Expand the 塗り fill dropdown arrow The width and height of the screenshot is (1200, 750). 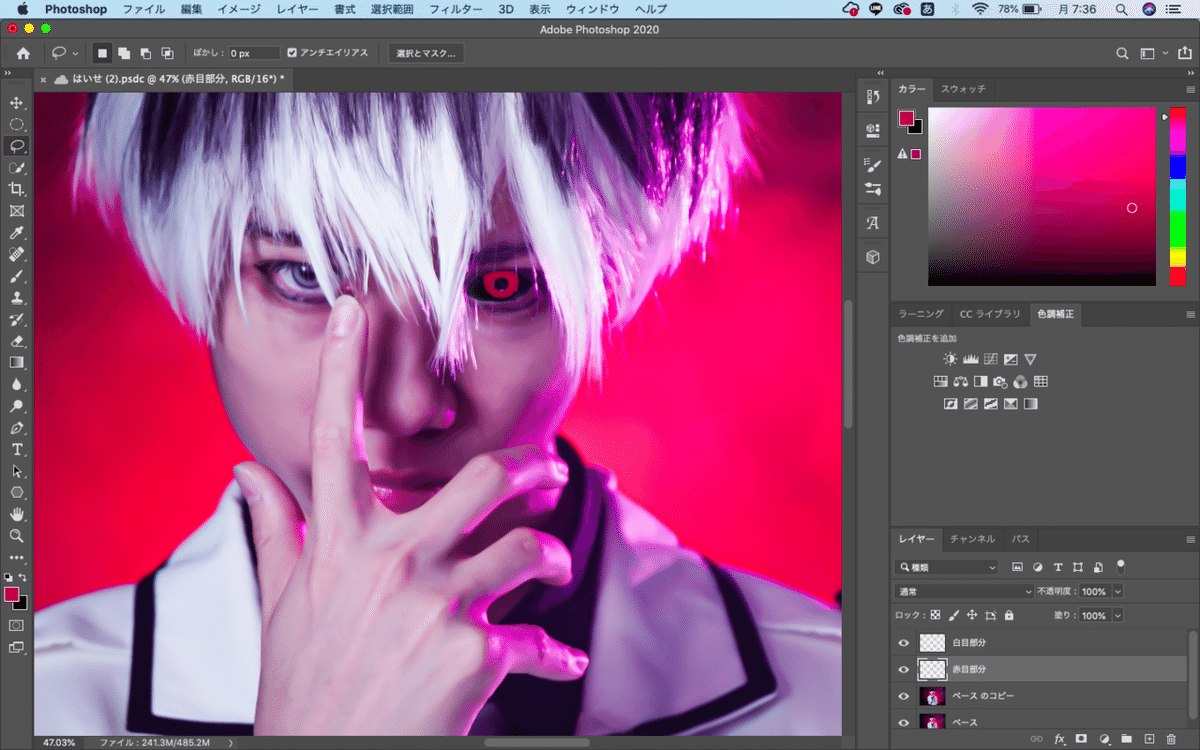[x=1118, y=616]
